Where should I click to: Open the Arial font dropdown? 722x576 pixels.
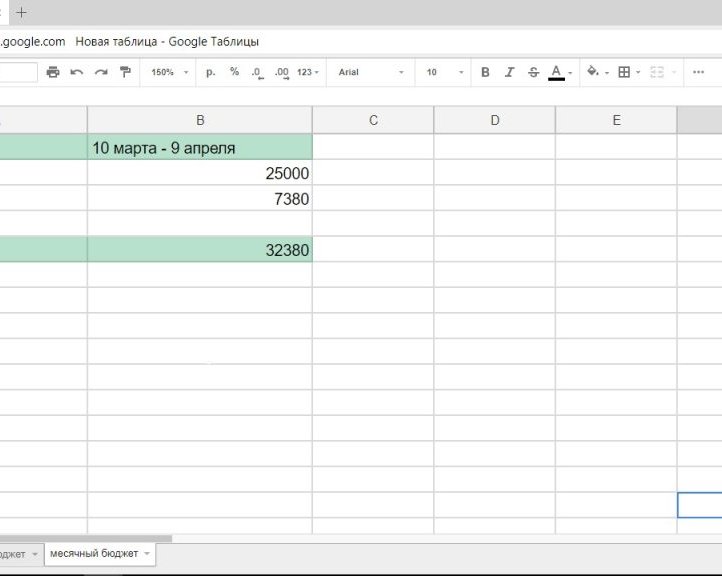[x=370, y=72]
